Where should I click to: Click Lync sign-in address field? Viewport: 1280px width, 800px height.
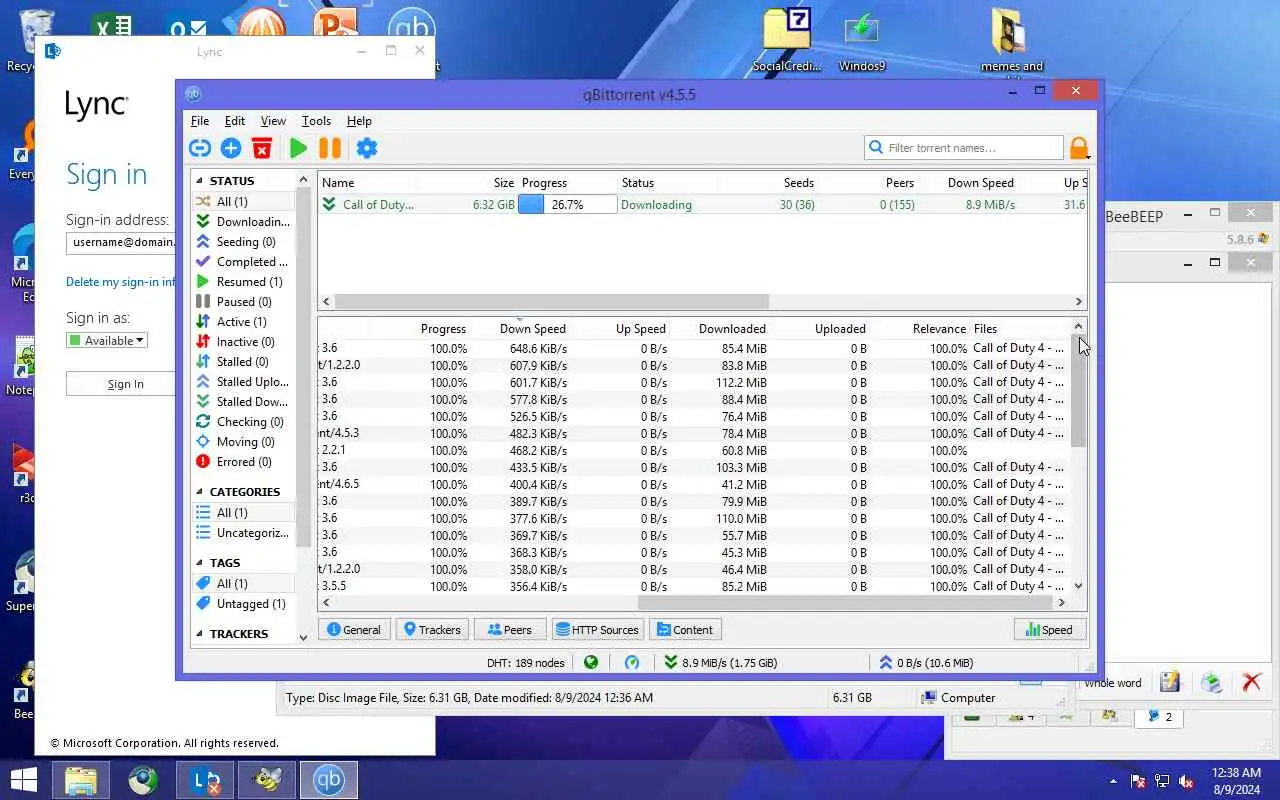[121, 242]
